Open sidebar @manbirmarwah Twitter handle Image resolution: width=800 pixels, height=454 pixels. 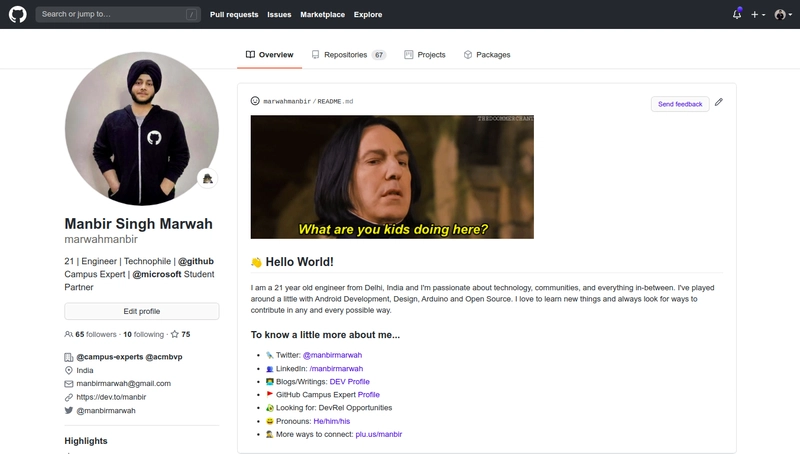[x=106, y=411]
